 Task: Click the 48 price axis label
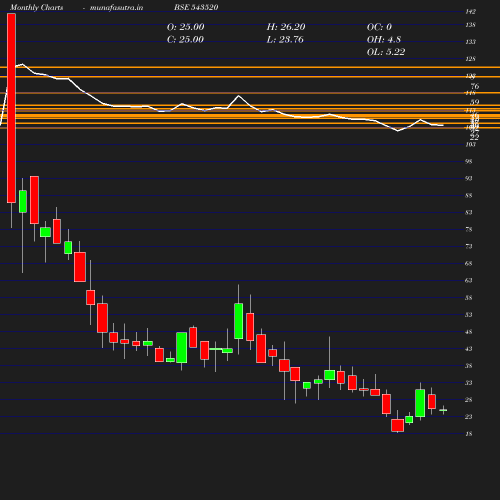[x=469, y=332]
